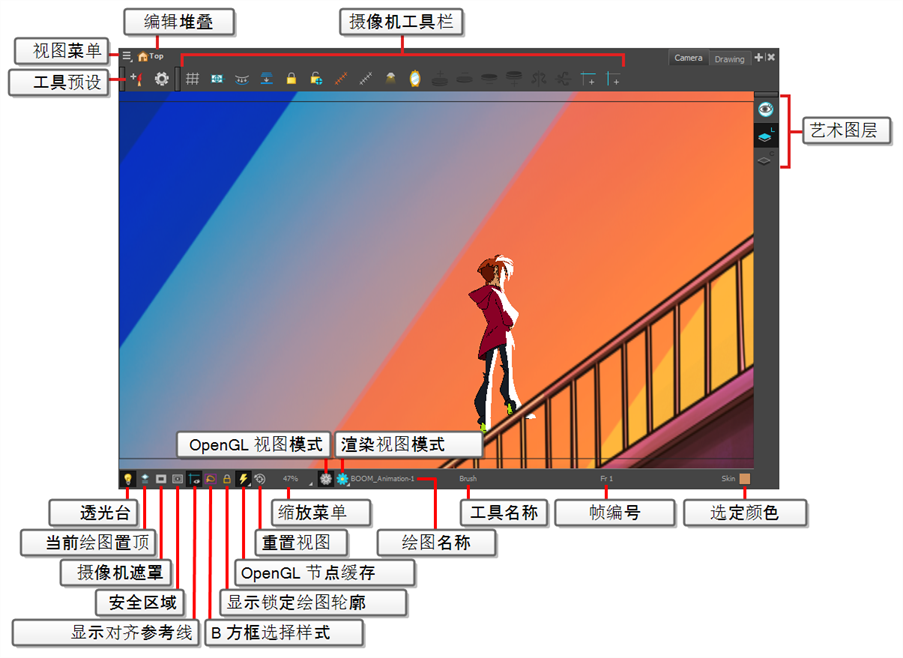Enable show locked drawing outlines
This screenshot has height=658, width=903.
[x=227, y=477]
